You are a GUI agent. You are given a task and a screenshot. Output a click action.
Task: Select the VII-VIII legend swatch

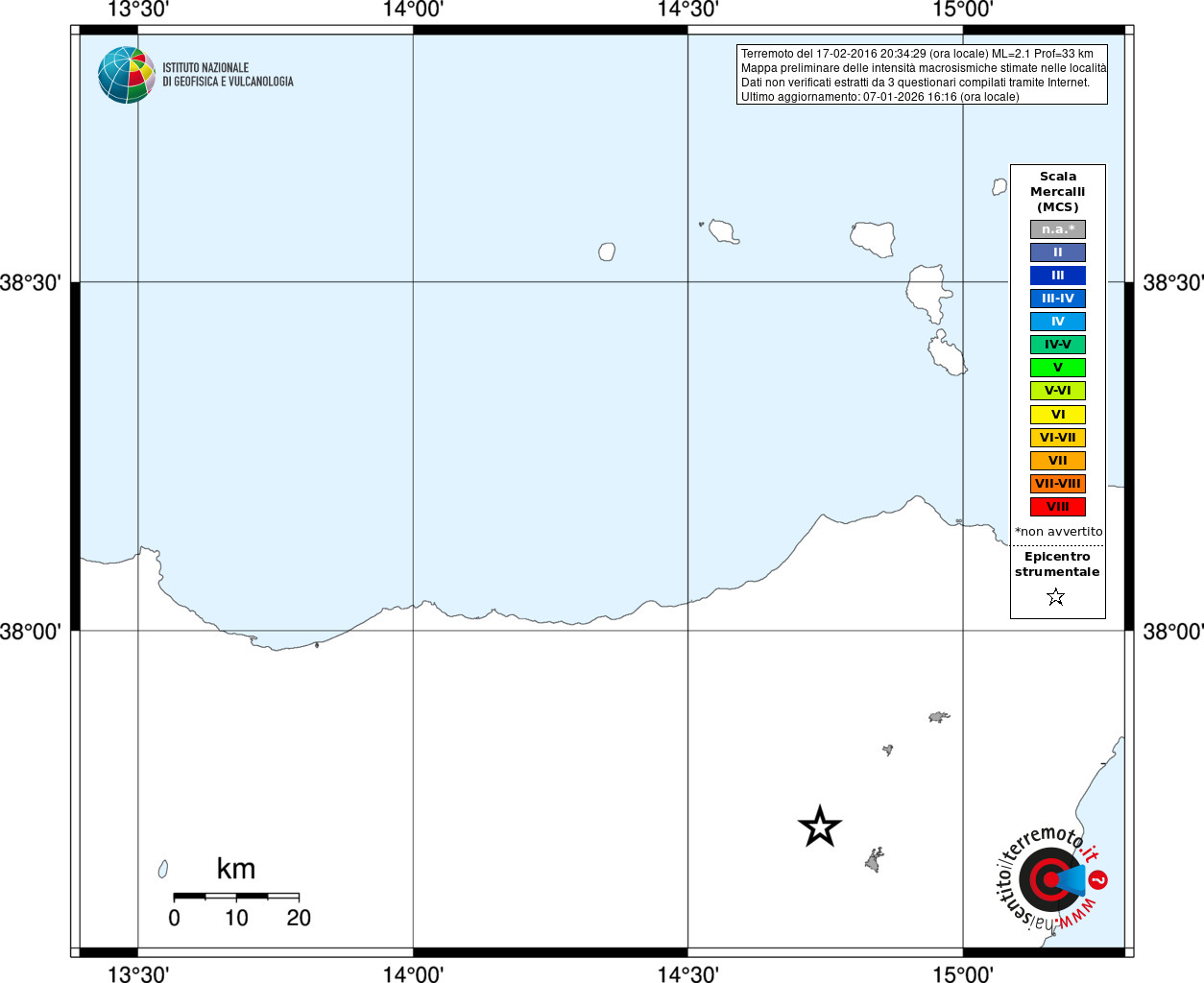coord(1058,484)
